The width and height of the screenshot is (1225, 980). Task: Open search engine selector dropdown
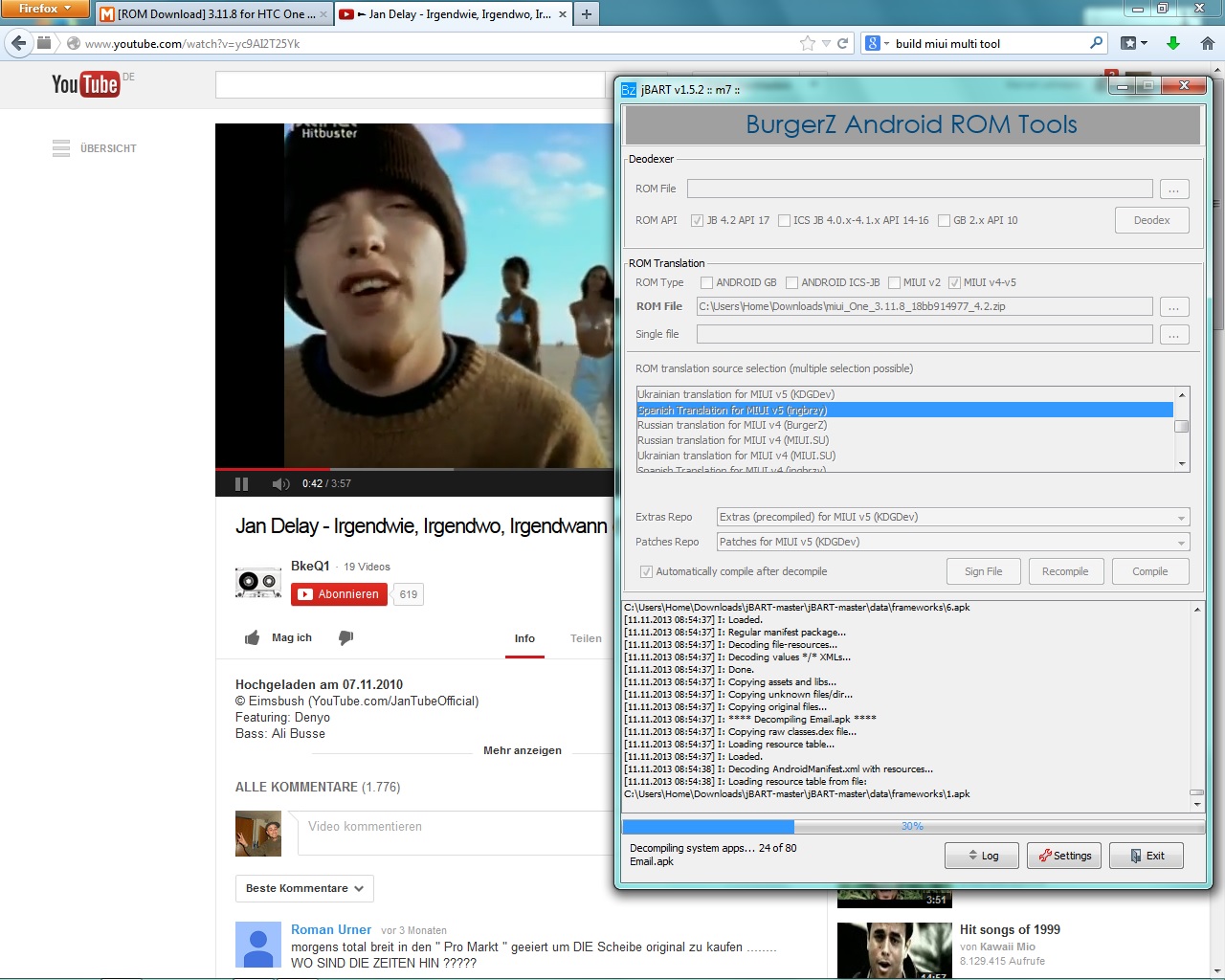(878, 43)
